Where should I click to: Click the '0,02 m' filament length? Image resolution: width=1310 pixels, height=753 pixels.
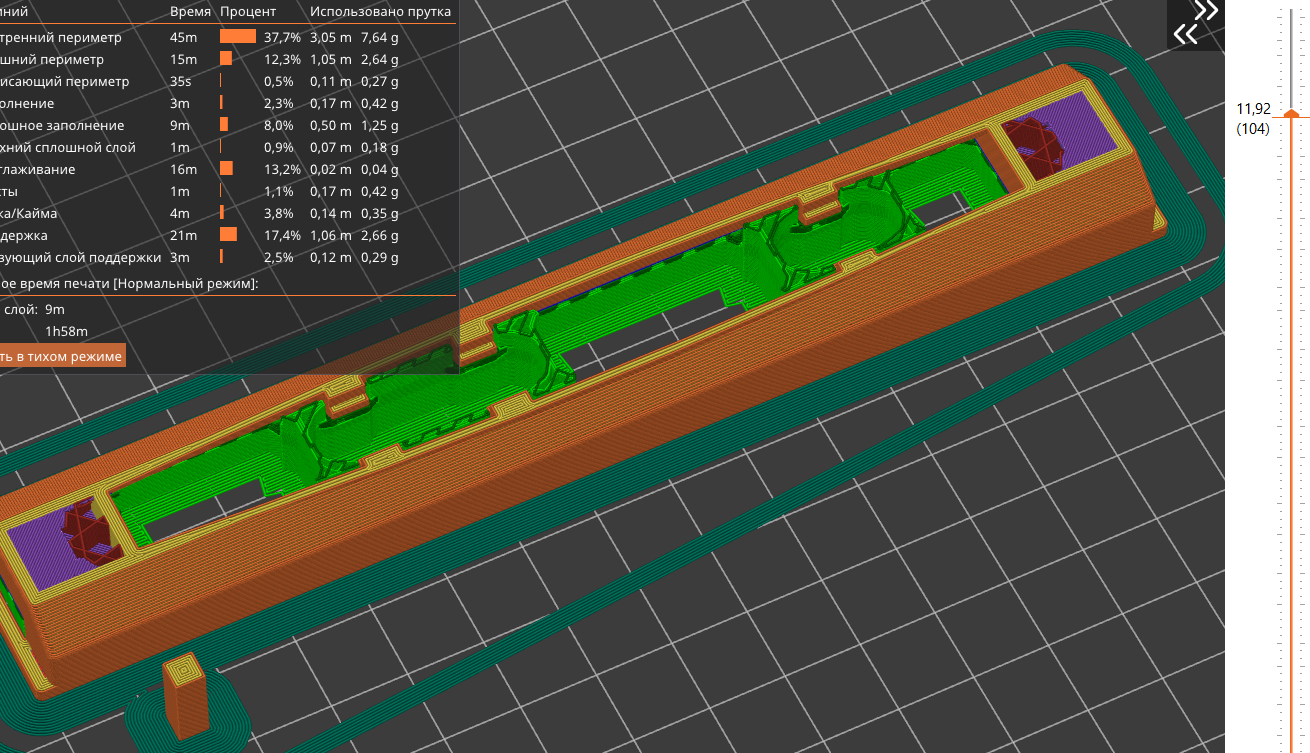[330, 169]
